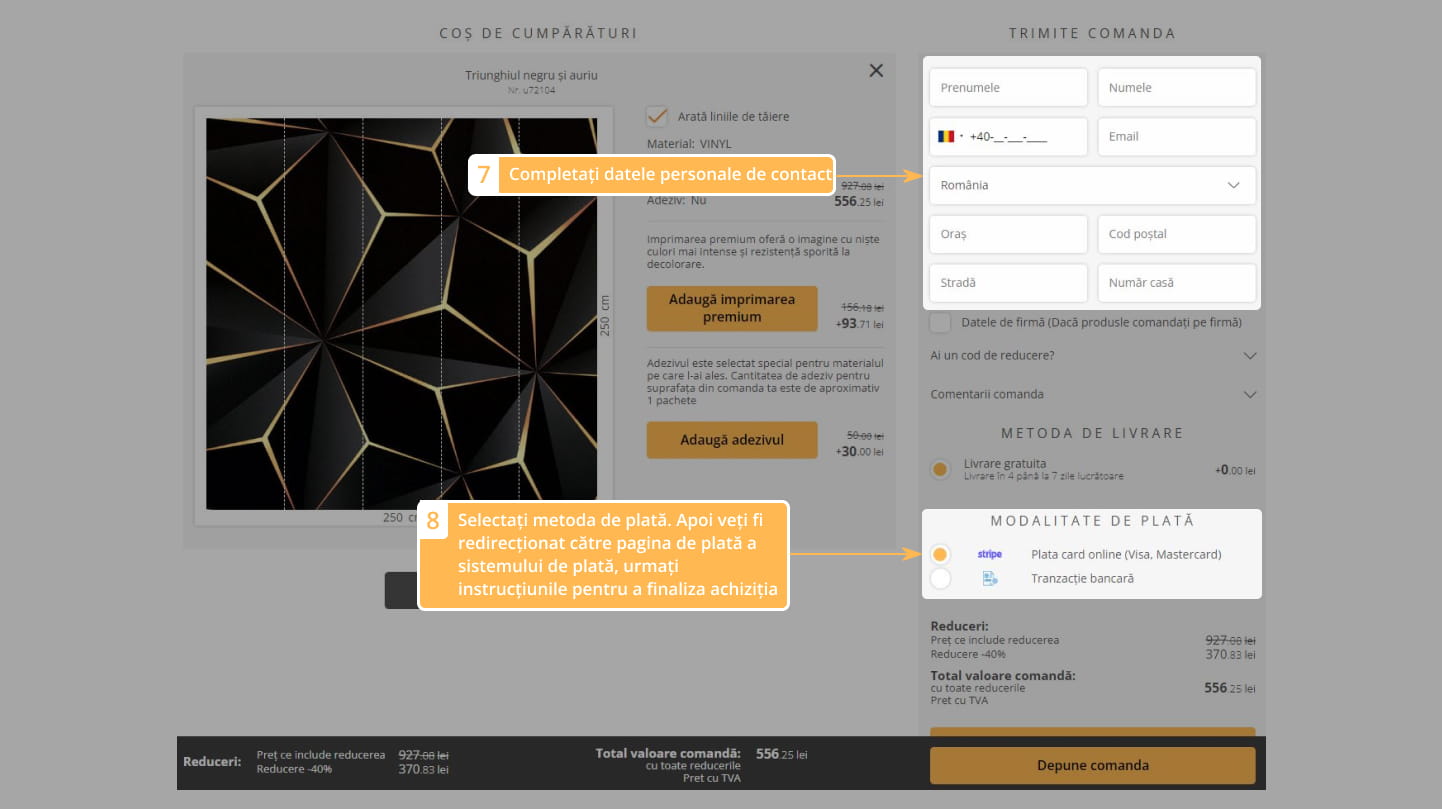Viewport: 1442px width, 809px height.
Task: Select 'Tranzacție bancară' payment option
Action: (940, 578)
